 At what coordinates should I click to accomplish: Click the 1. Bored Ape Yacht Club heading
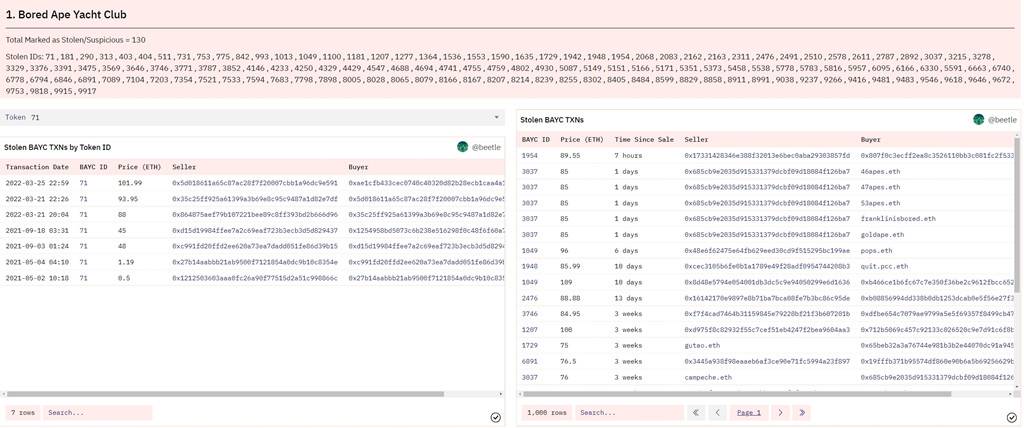tap(66, 14)
